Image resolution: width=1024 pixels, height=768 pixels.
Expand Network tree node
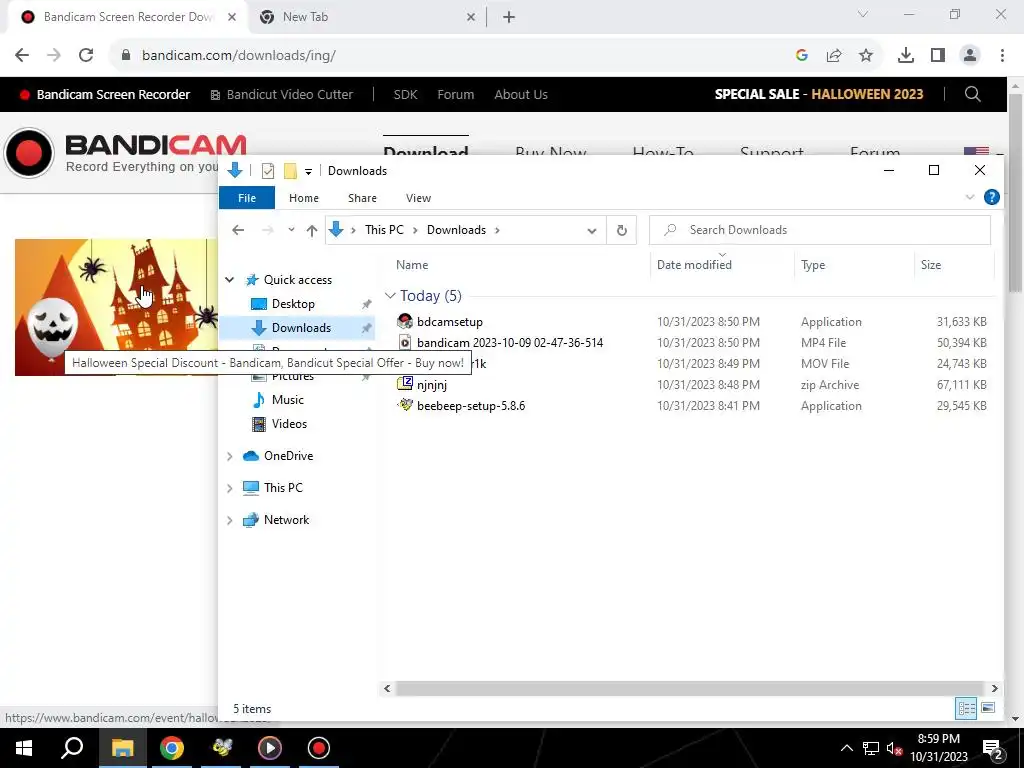point(229,520)
